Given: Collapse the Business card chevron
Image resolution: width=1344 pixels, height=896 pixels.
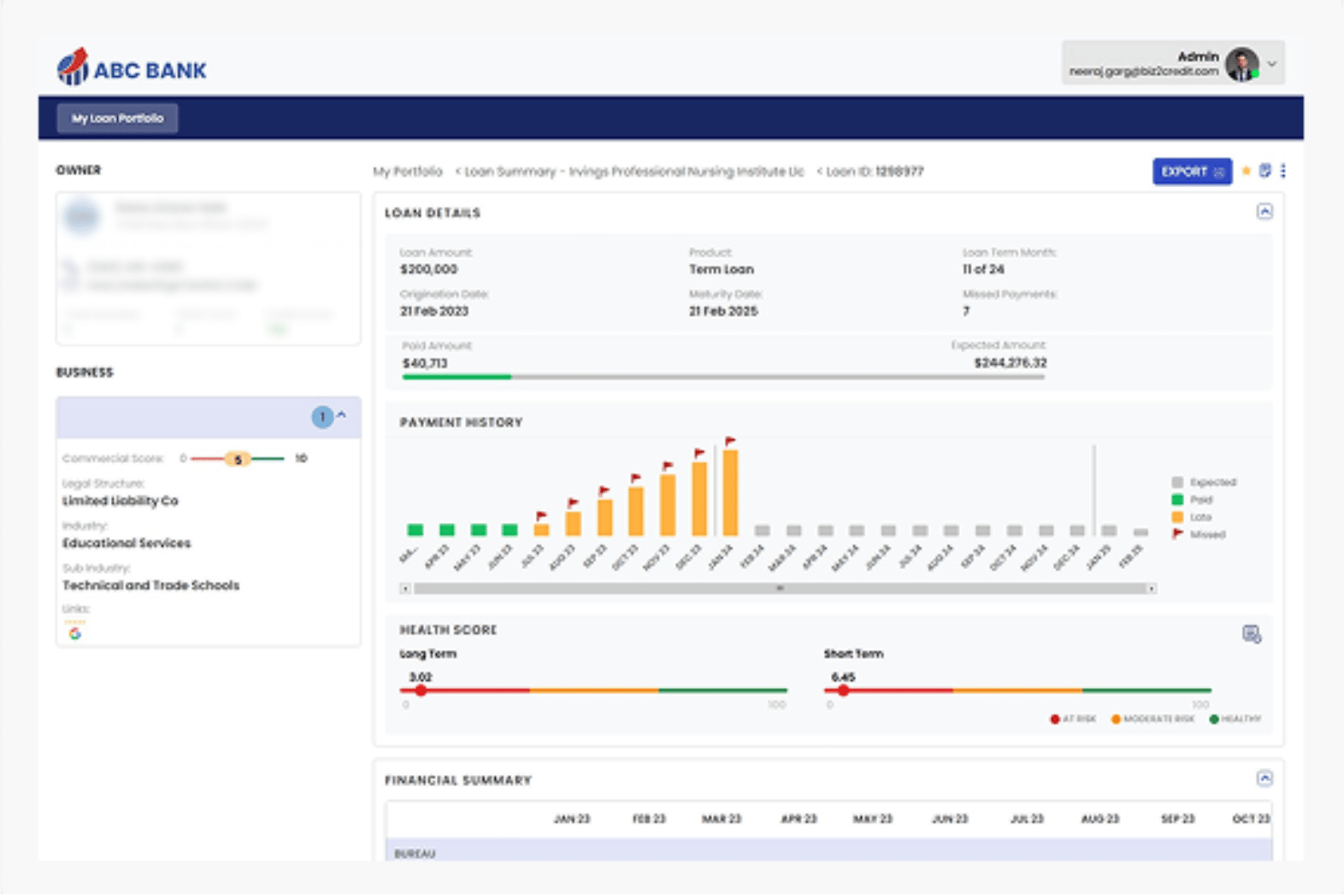Looking at the screenshot, I should pyautogui.click(x=341, y=415).
